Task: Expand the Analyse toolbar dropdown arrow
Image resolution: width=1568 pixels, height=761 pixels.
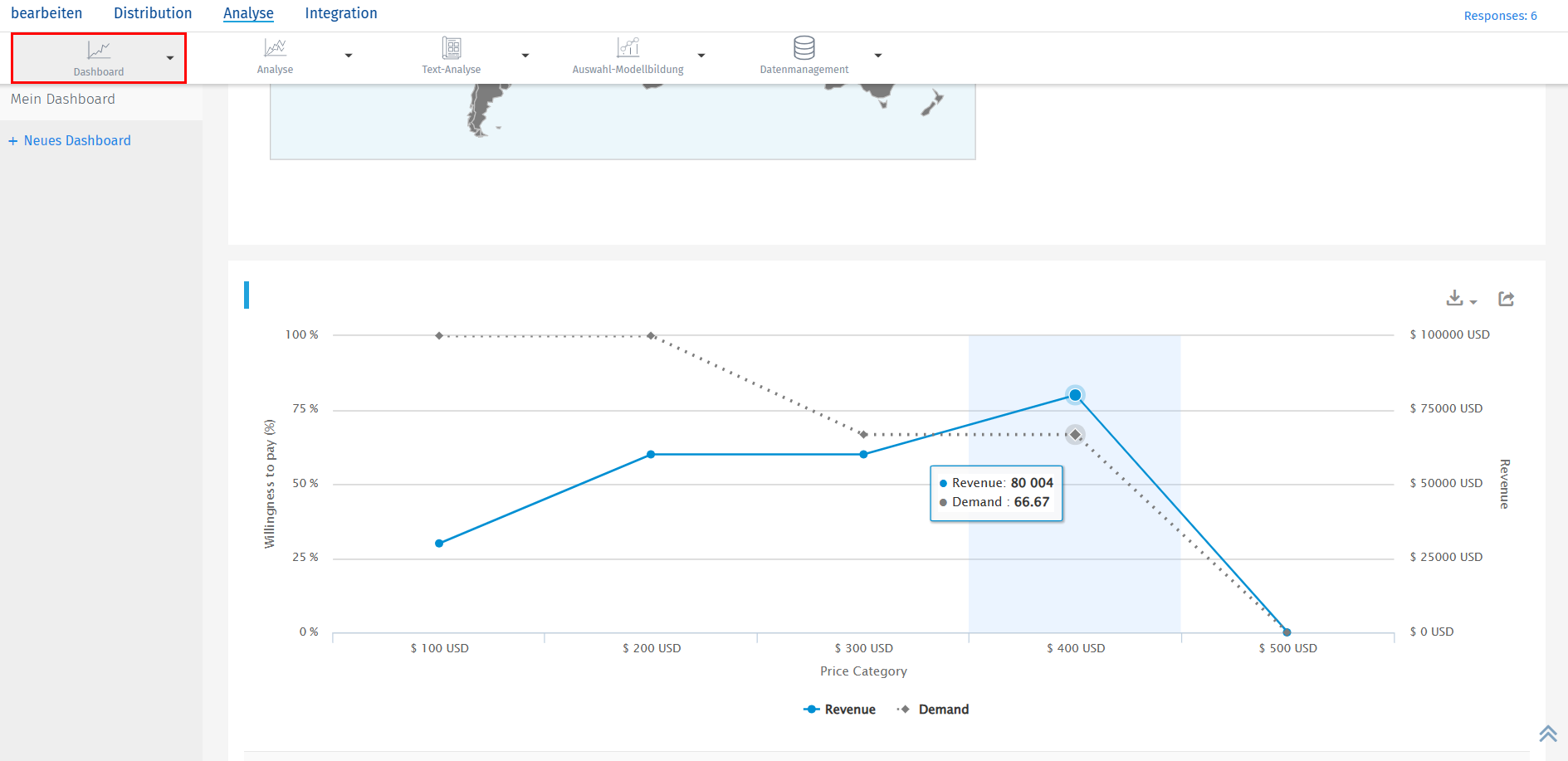Action: [349, 56]
